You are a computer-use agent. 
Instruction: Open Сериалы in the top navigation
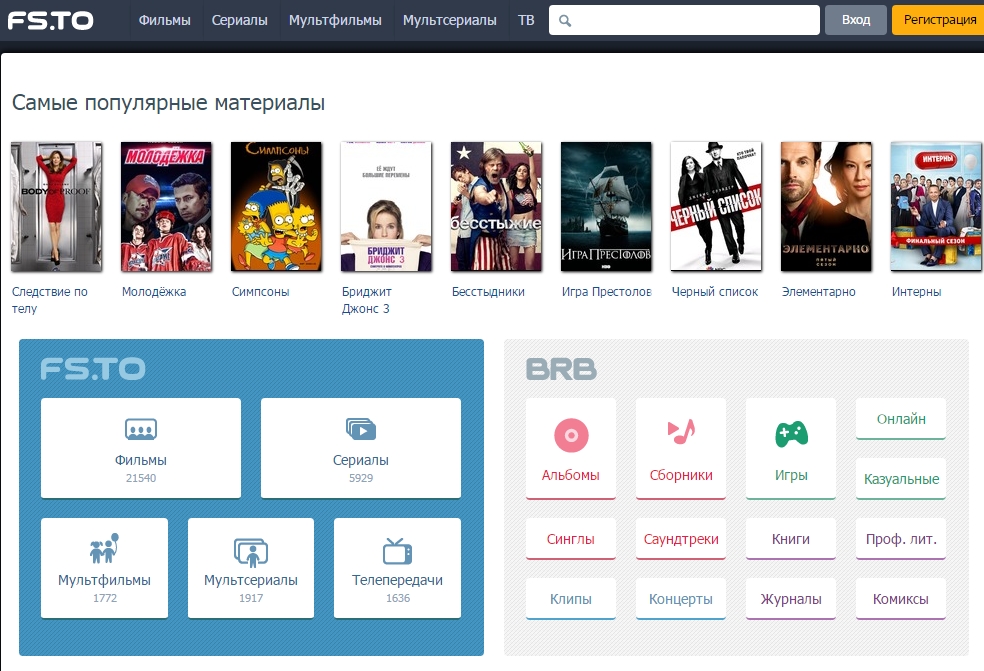pos(240,20)
